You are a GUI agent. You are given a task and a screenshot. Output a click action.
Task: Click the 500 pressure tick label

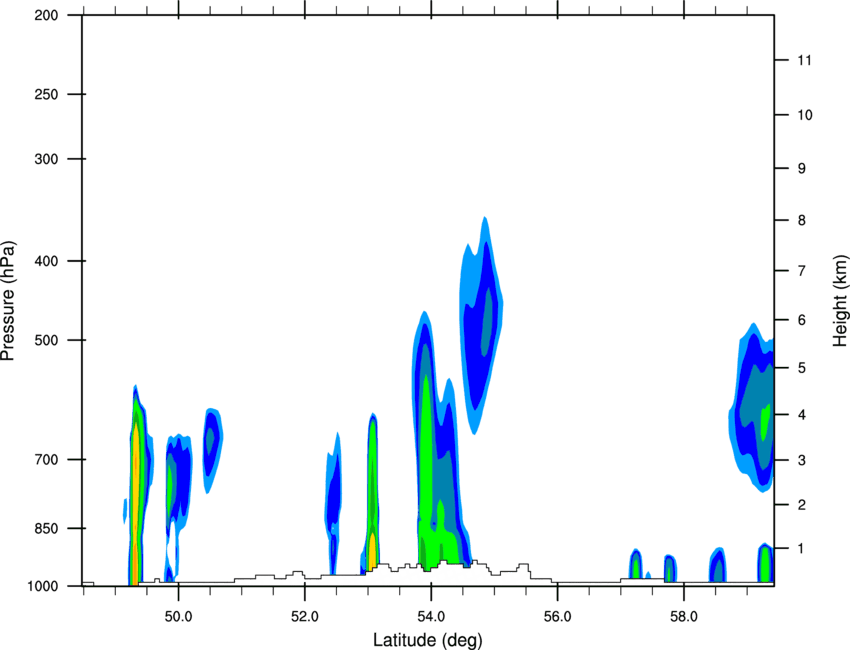coord(46,340)
